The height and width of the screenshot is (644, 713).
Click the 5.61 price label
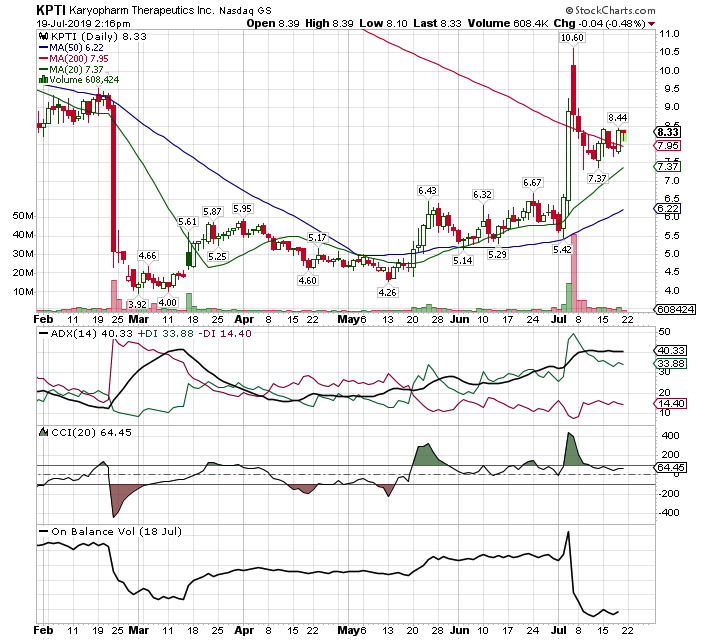pos(187,221)
